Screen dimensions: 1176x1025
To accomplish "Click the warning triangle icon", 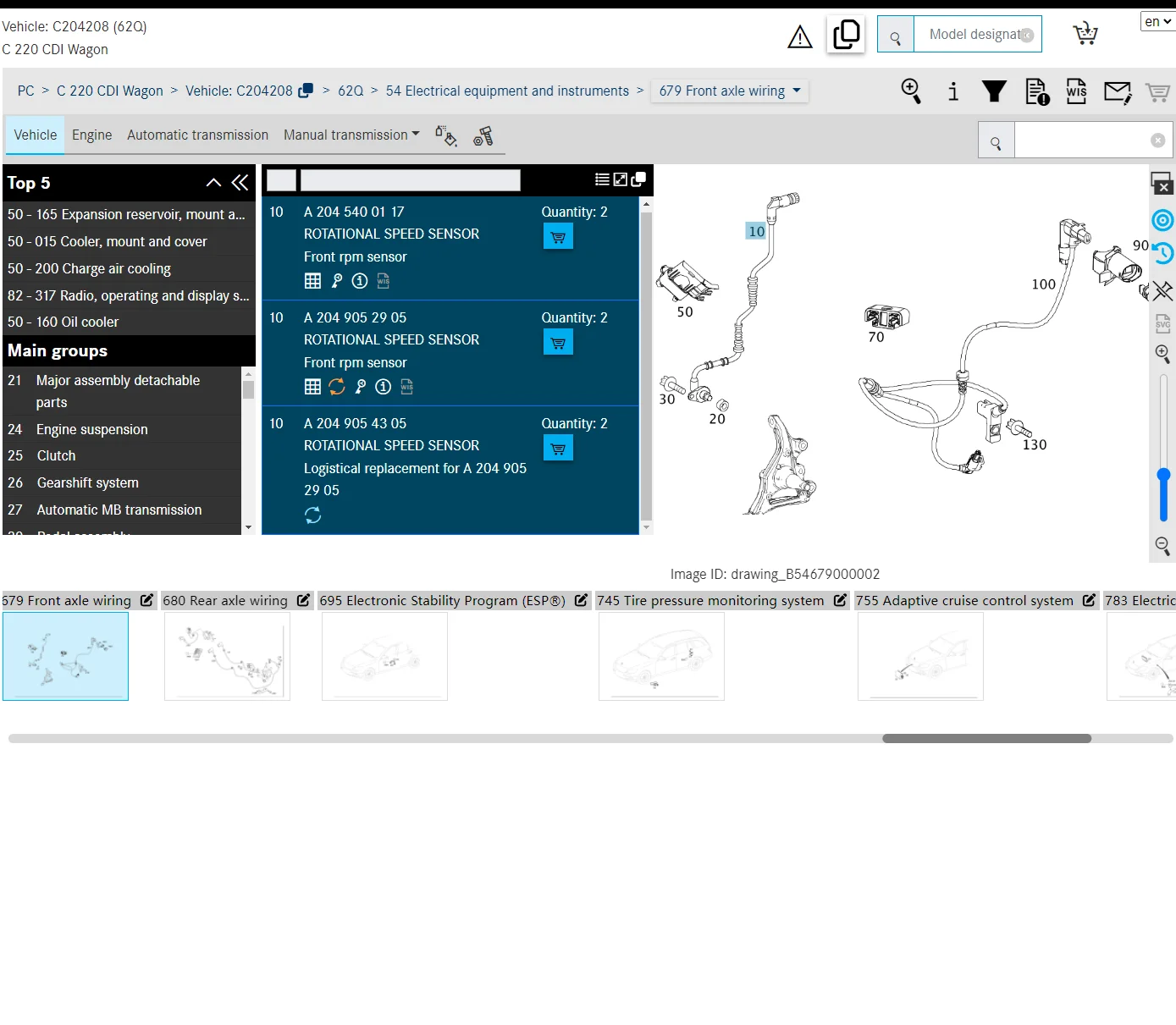I will pos(799,36).
